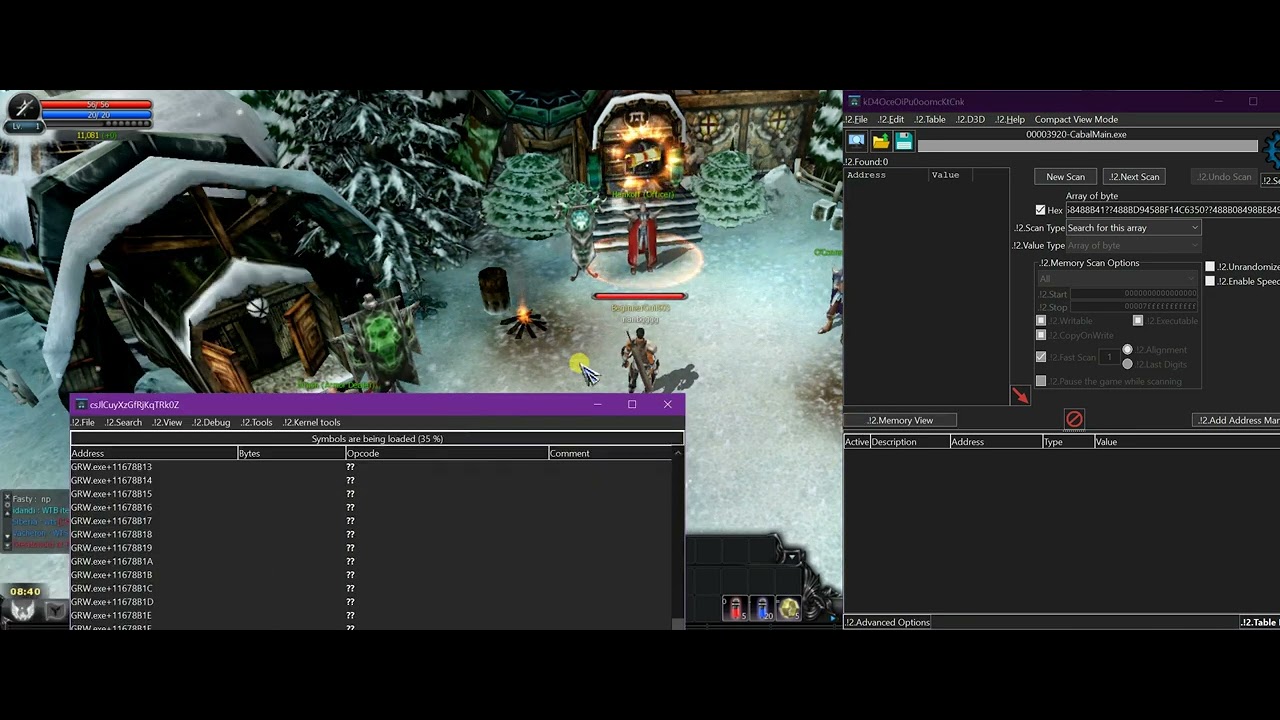Click the red player health bar
Image resolution: width=1280 pixels, height=720 pixels.
click(96, 105)
